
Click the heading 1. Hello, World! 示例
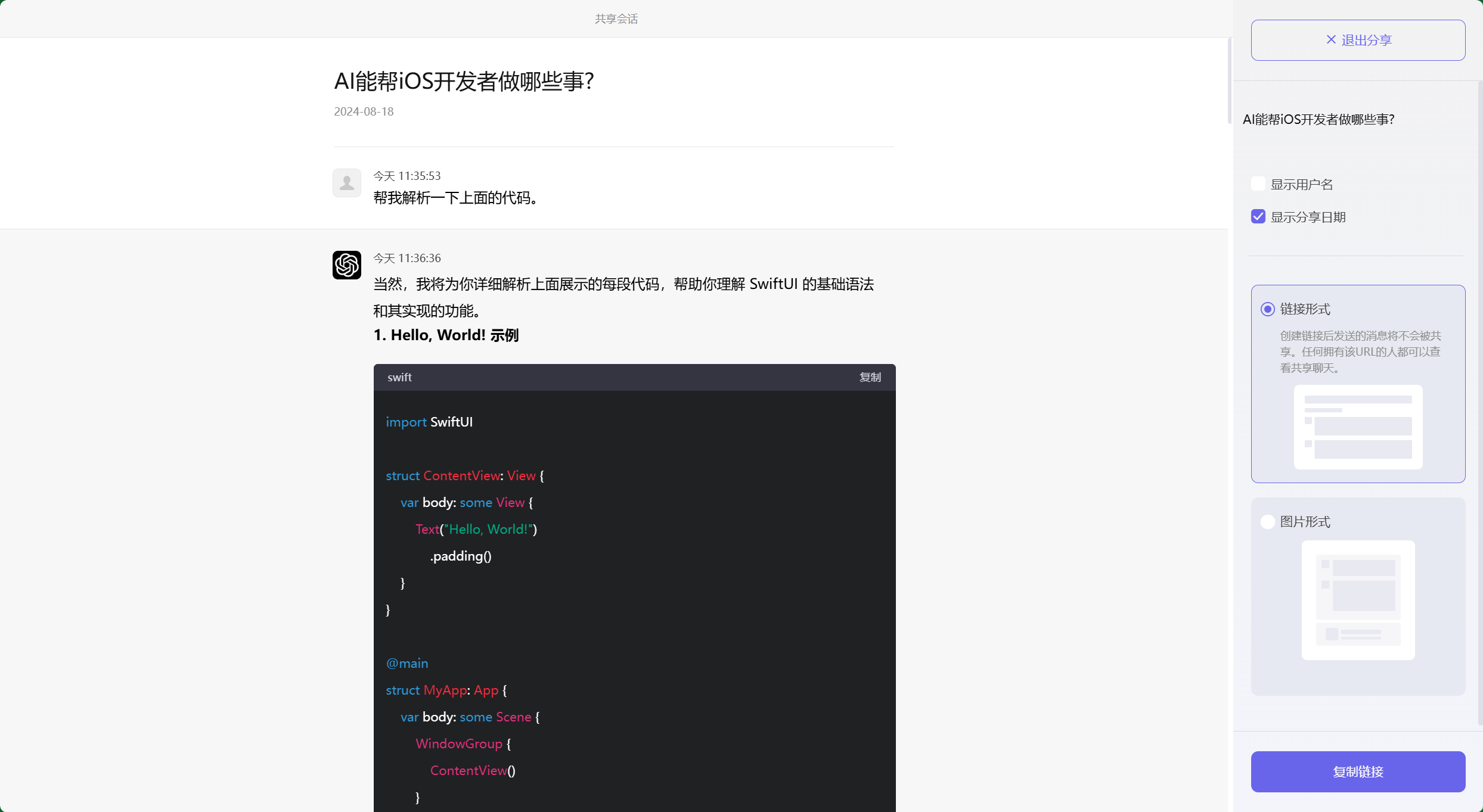[446, 335]
